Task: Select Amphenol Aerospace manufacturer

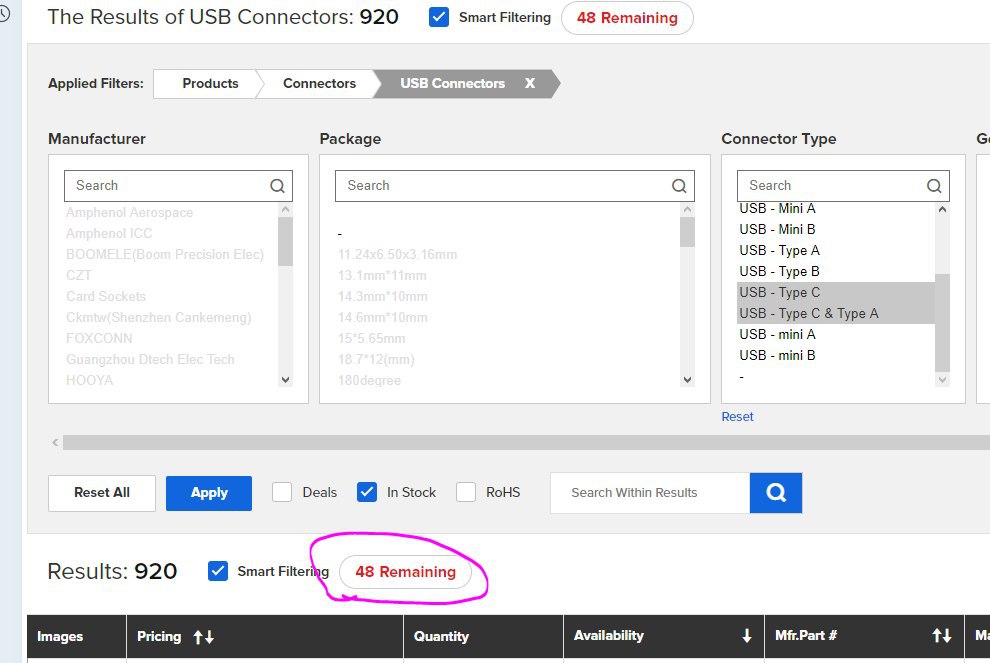Action: click(x=129, y=213)
